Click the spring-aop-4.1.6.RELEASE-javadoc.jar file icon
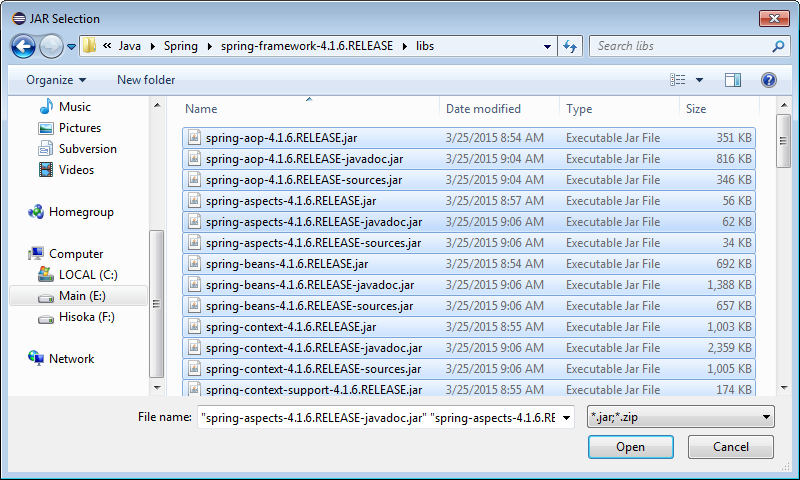This screenshot has width=800, height=480. click(x=194, y=158)
